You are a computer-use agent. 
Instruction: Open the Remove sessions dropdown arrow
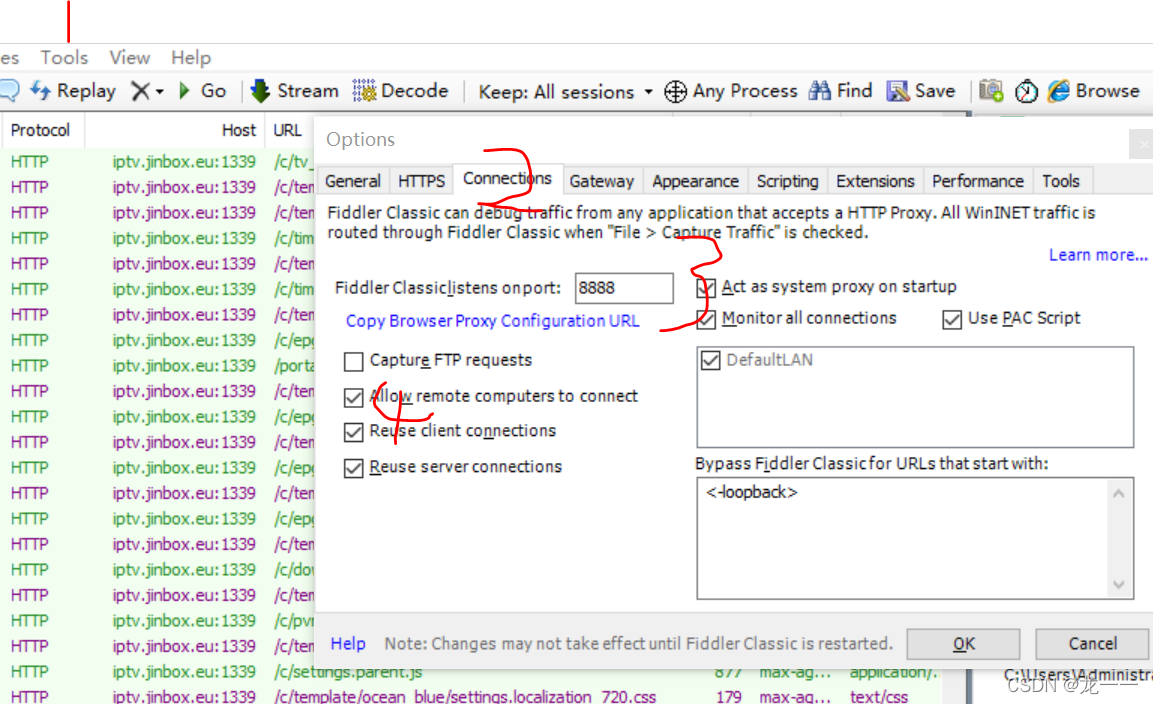pyautogui.click(x=160, y=92)
